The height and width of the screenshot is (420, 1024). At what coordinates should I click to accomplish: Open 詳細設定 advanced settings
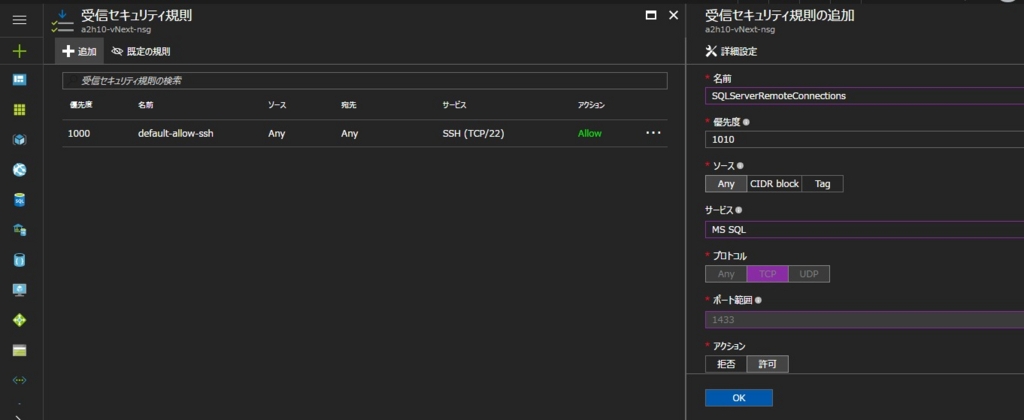(732, 52)
